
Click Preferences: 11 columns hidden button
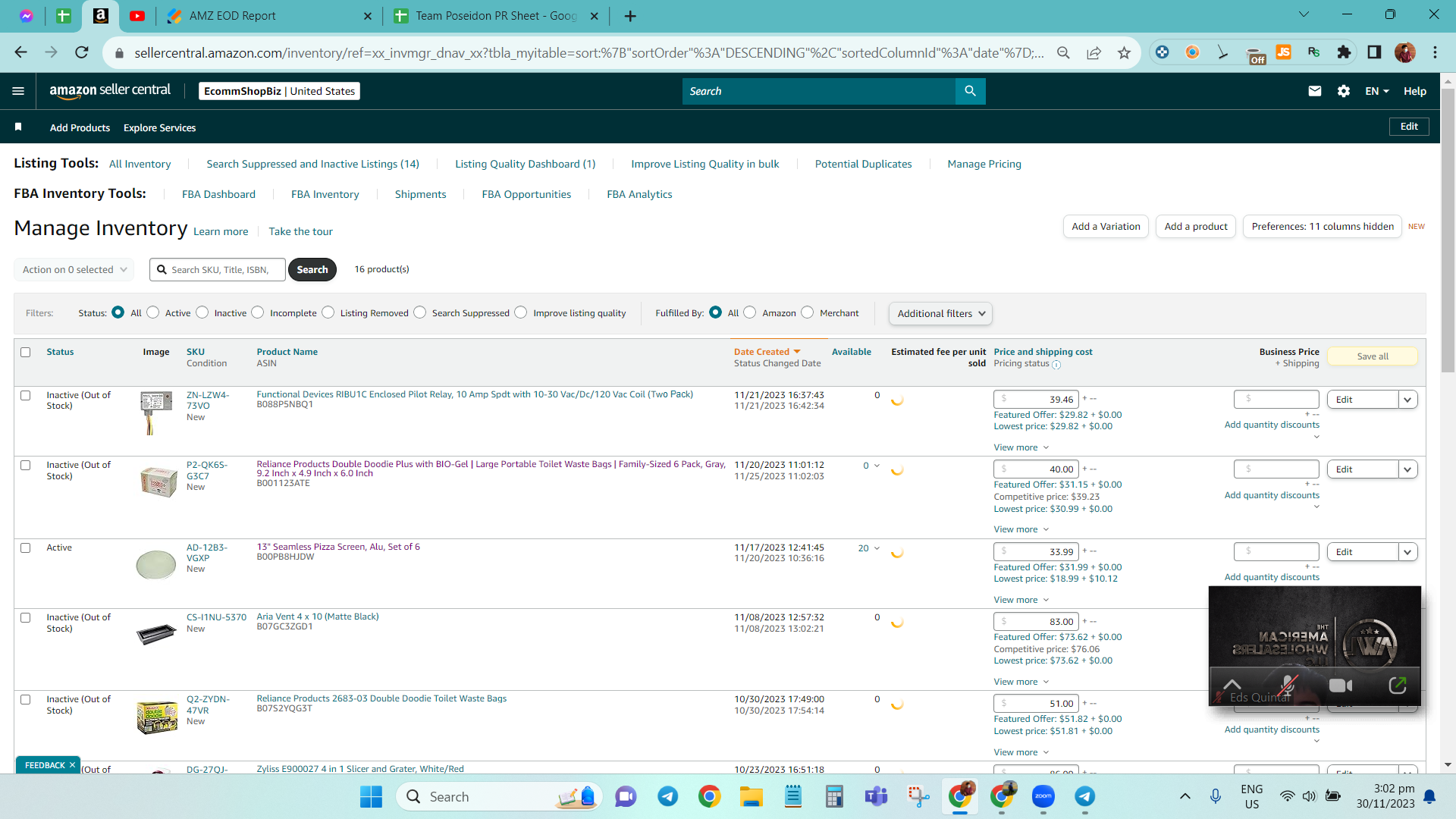(x=1323, y=226)
